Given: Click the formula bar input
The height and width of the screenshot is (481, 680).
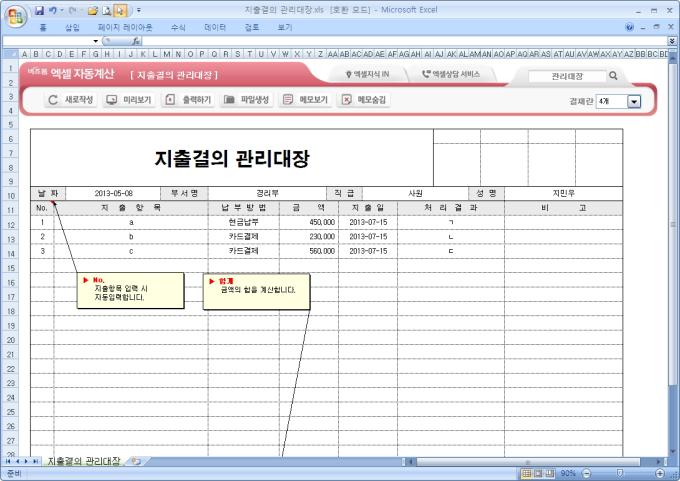Looking at the screenshot, I should (x=405, y=41).
